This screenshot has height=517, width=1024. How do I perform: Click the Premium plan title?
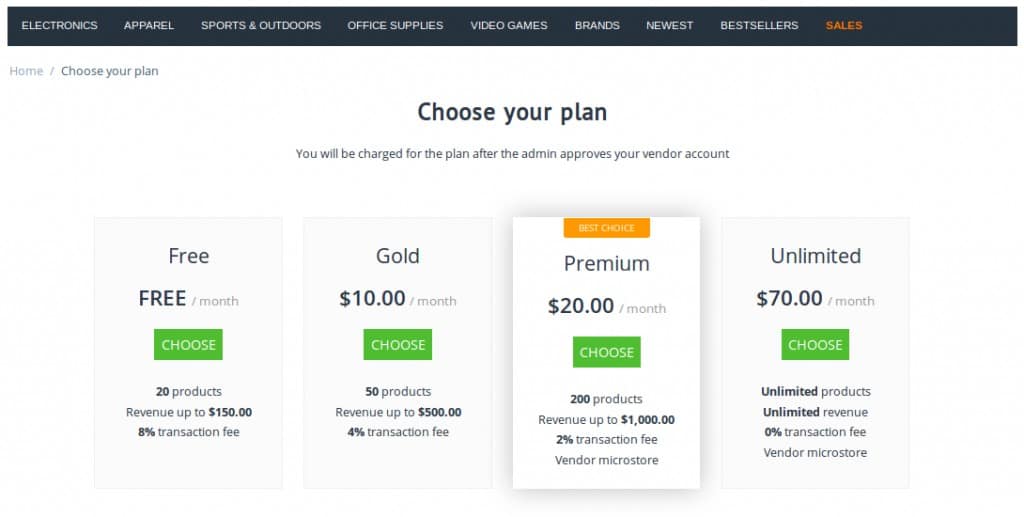[607, 263]
